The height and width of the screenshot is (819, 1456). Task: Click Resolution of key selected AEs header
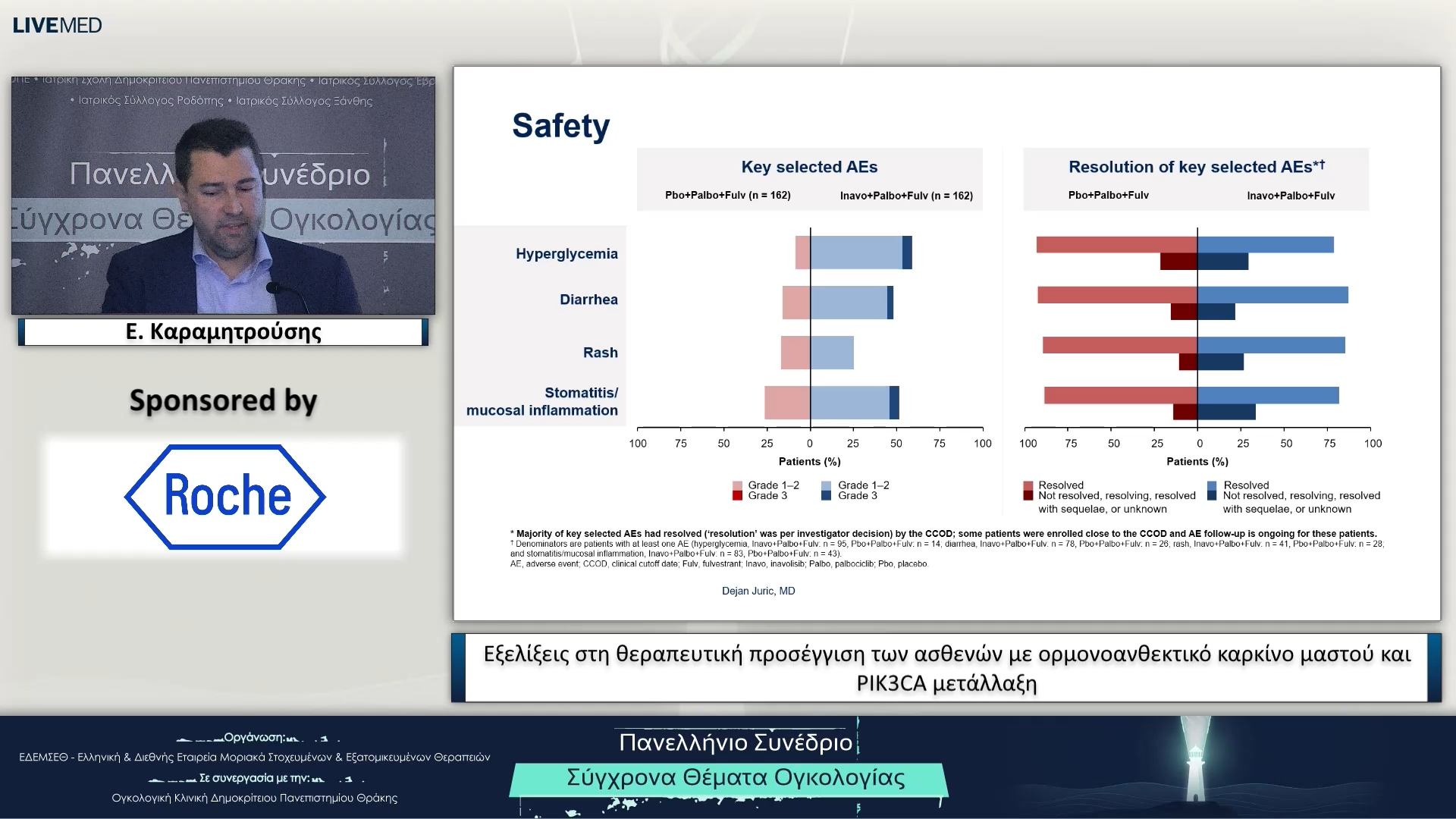(1196, 167)
